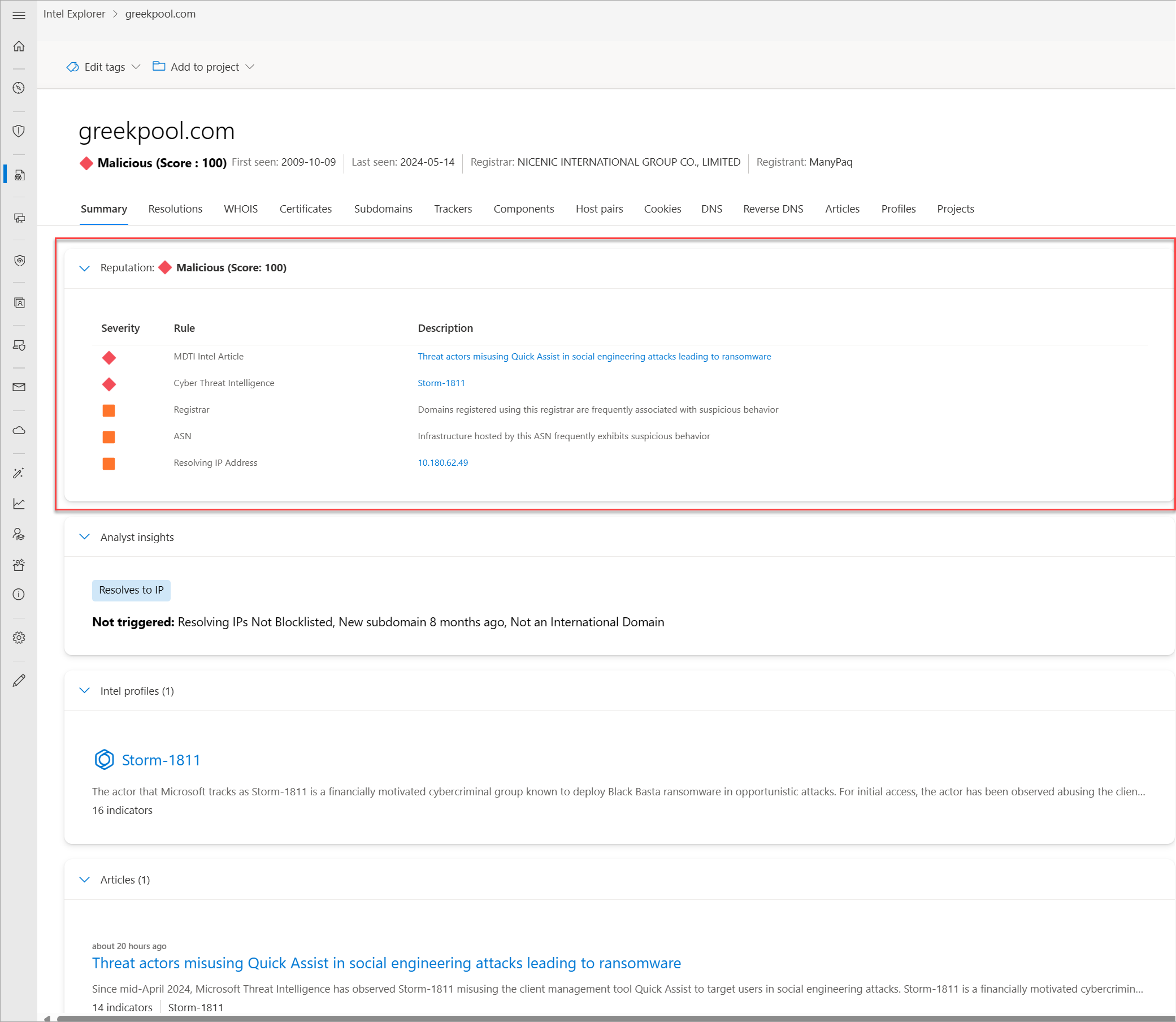
Task: Switch to the Reverse DNS tab
Action: pyautogui.click(x=773, y=209)
